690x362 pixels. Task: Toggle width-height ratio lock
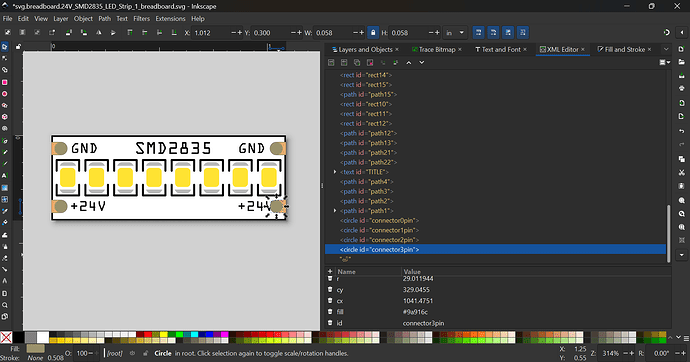coord(373,33)
